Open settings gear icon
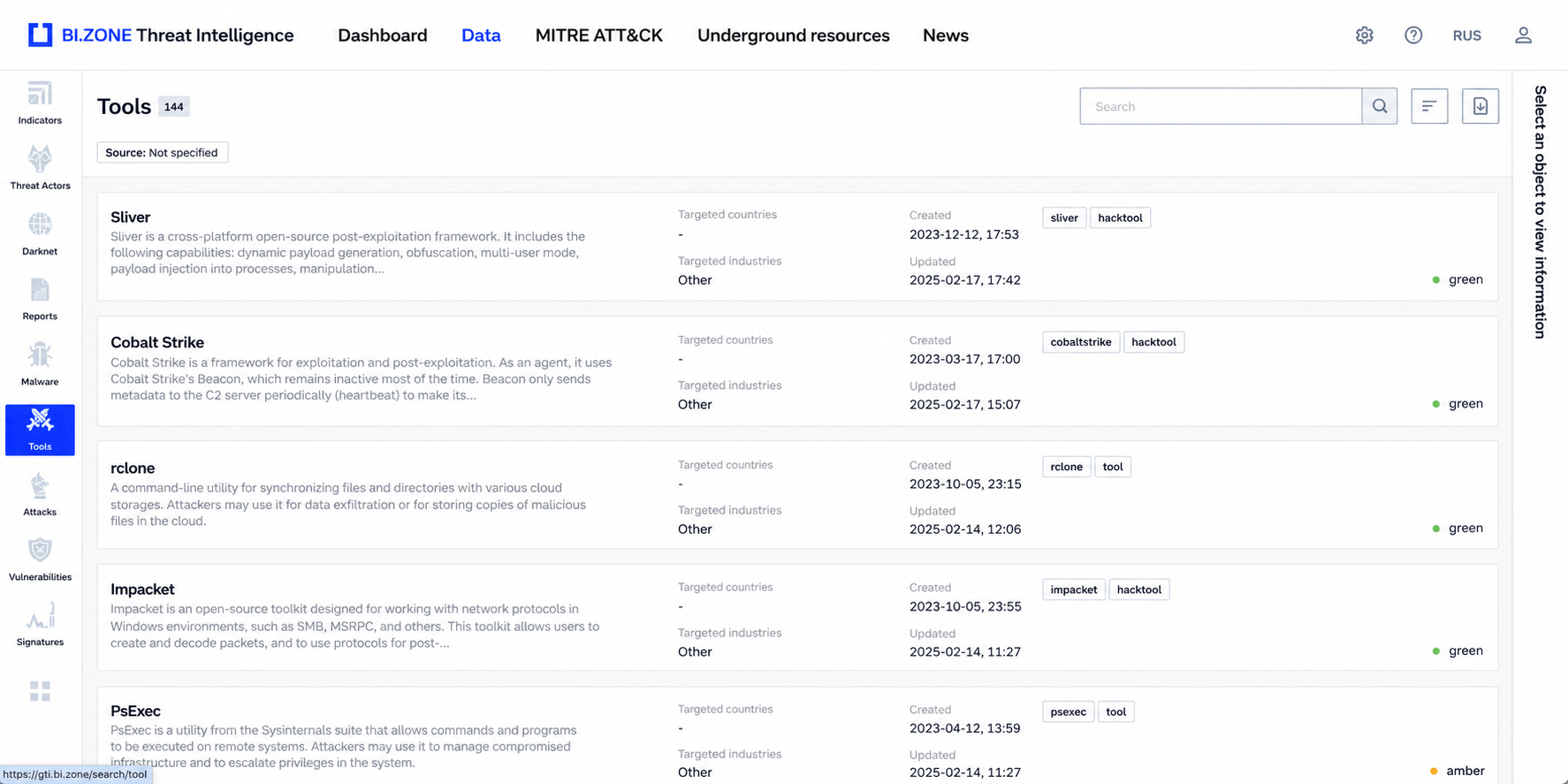Screen dimensions: 1568x784 click(1365, 35)
